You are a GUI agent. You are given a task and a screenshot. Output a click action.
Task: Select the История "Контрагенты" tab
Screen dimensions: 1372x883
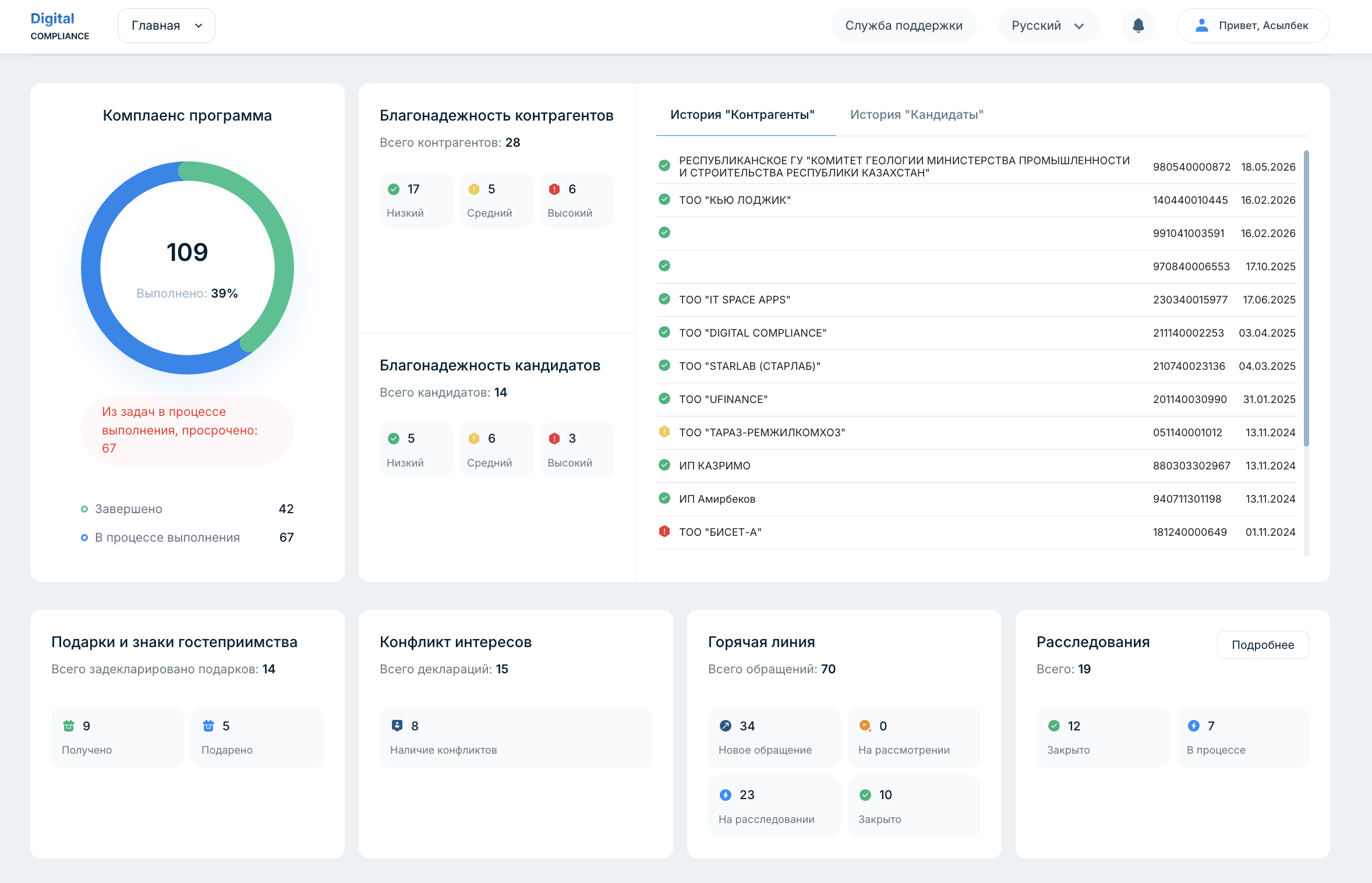[742, 115]
